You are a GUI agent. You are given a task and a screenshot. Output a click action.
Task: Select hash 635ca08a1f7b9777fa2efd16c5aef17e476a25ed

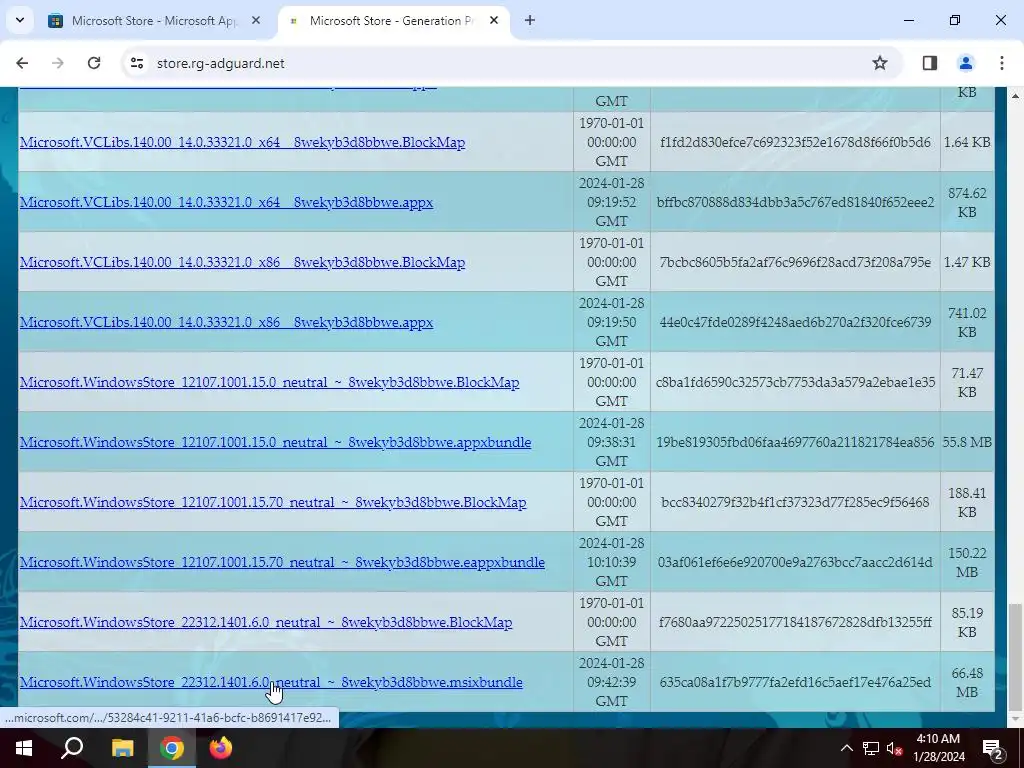795,682
